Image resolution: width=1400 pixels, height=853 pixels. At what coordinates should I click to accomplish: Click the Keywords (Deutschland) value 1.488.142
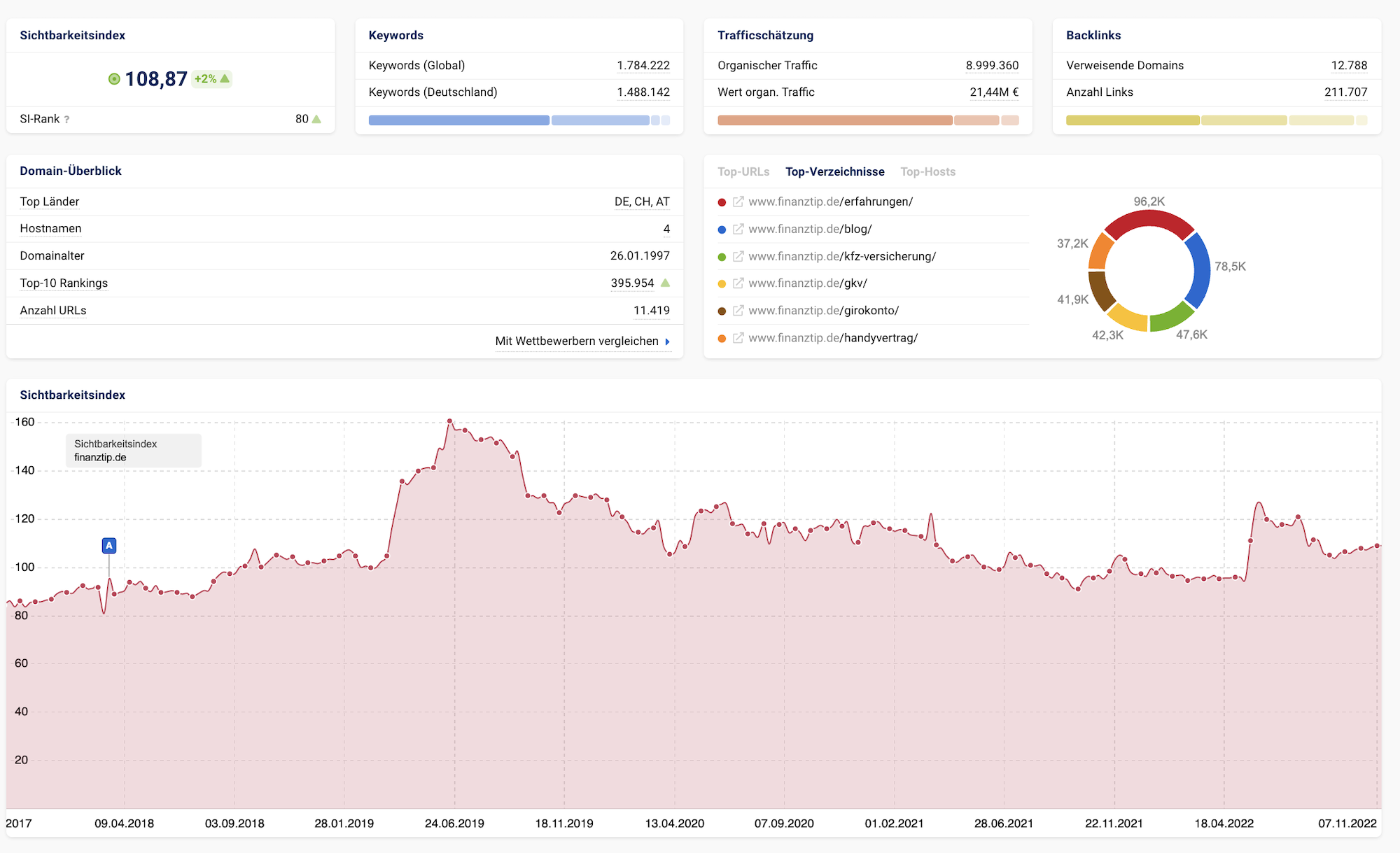(643, 92)
